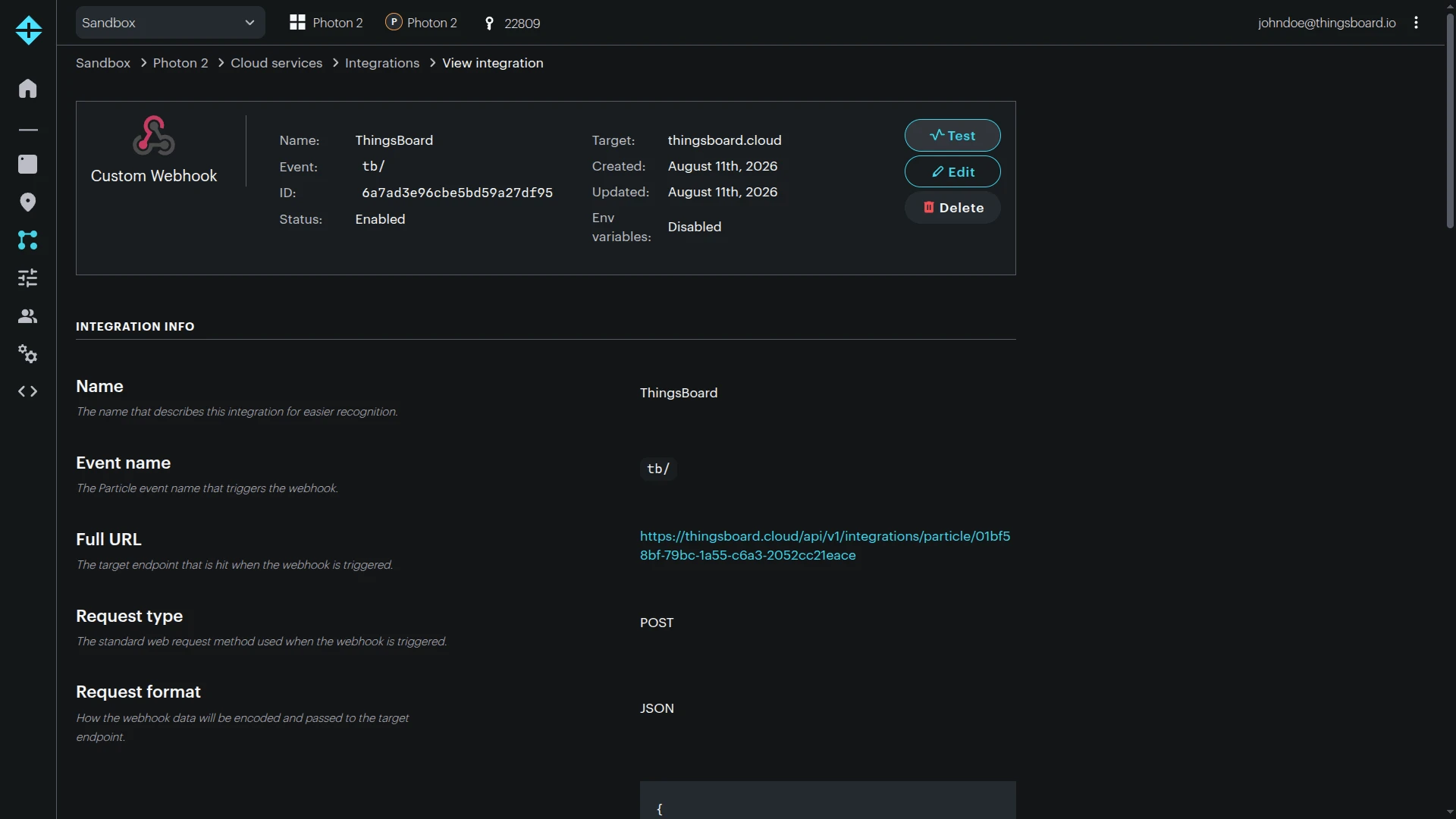Go to Cloud services breadcrumb

[276, 63]
